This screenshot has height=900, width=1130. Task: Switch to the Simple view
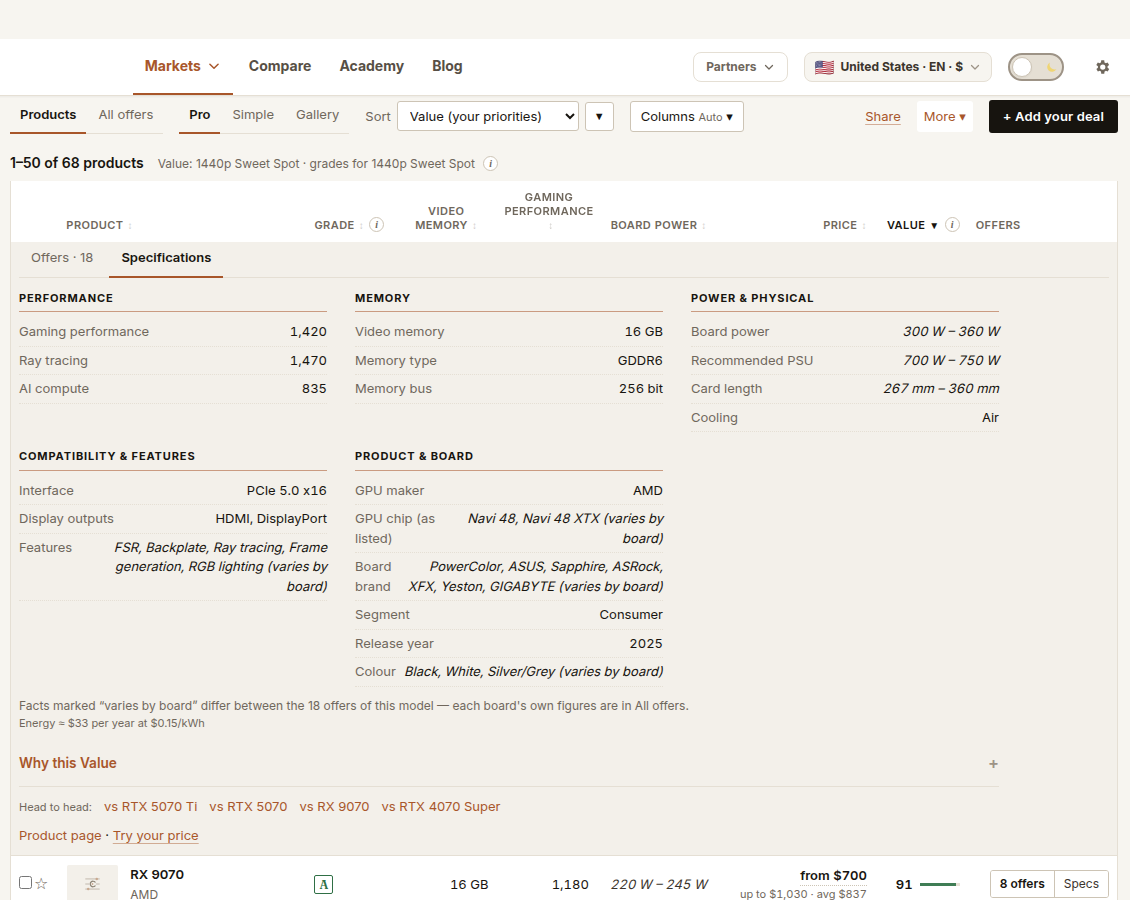(253, 115)
